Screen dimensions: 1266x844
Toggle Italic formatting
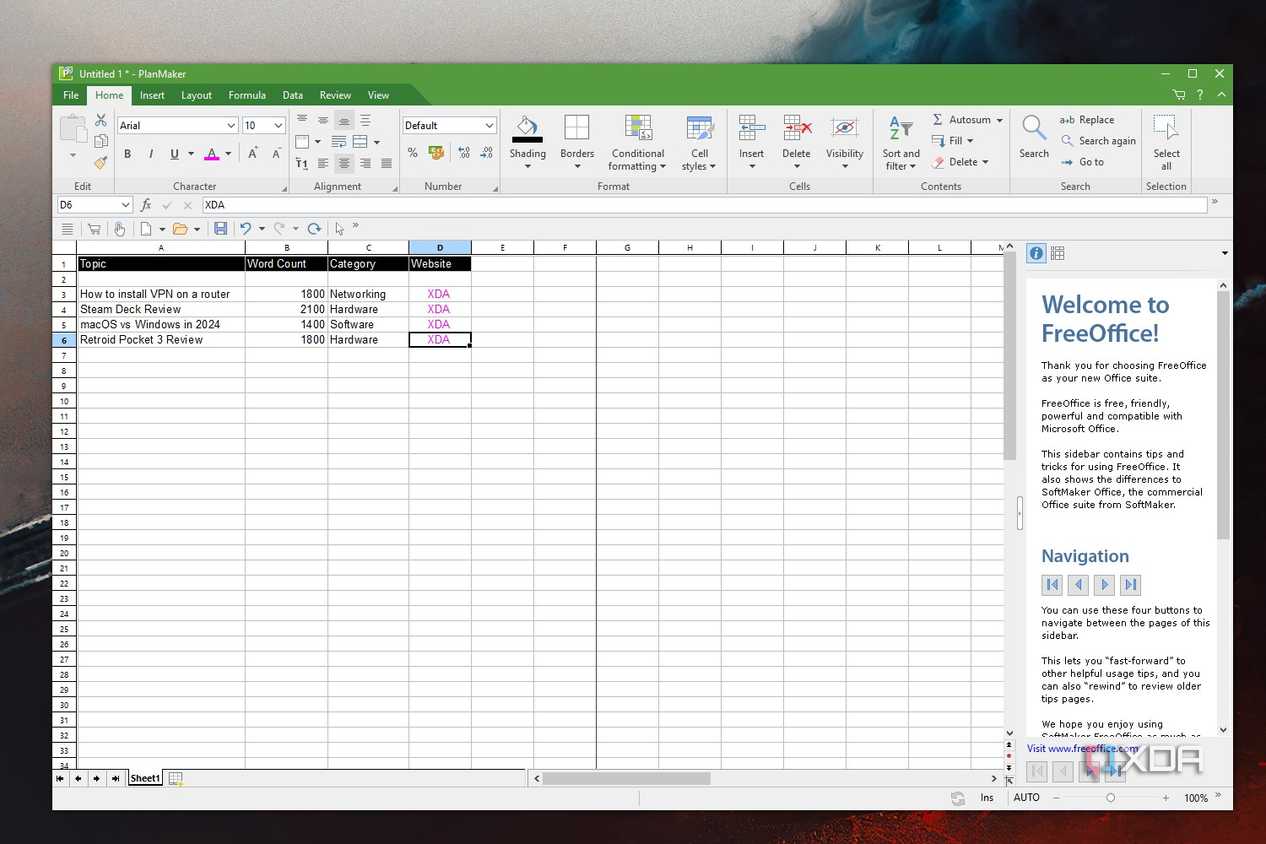[151, 154]
